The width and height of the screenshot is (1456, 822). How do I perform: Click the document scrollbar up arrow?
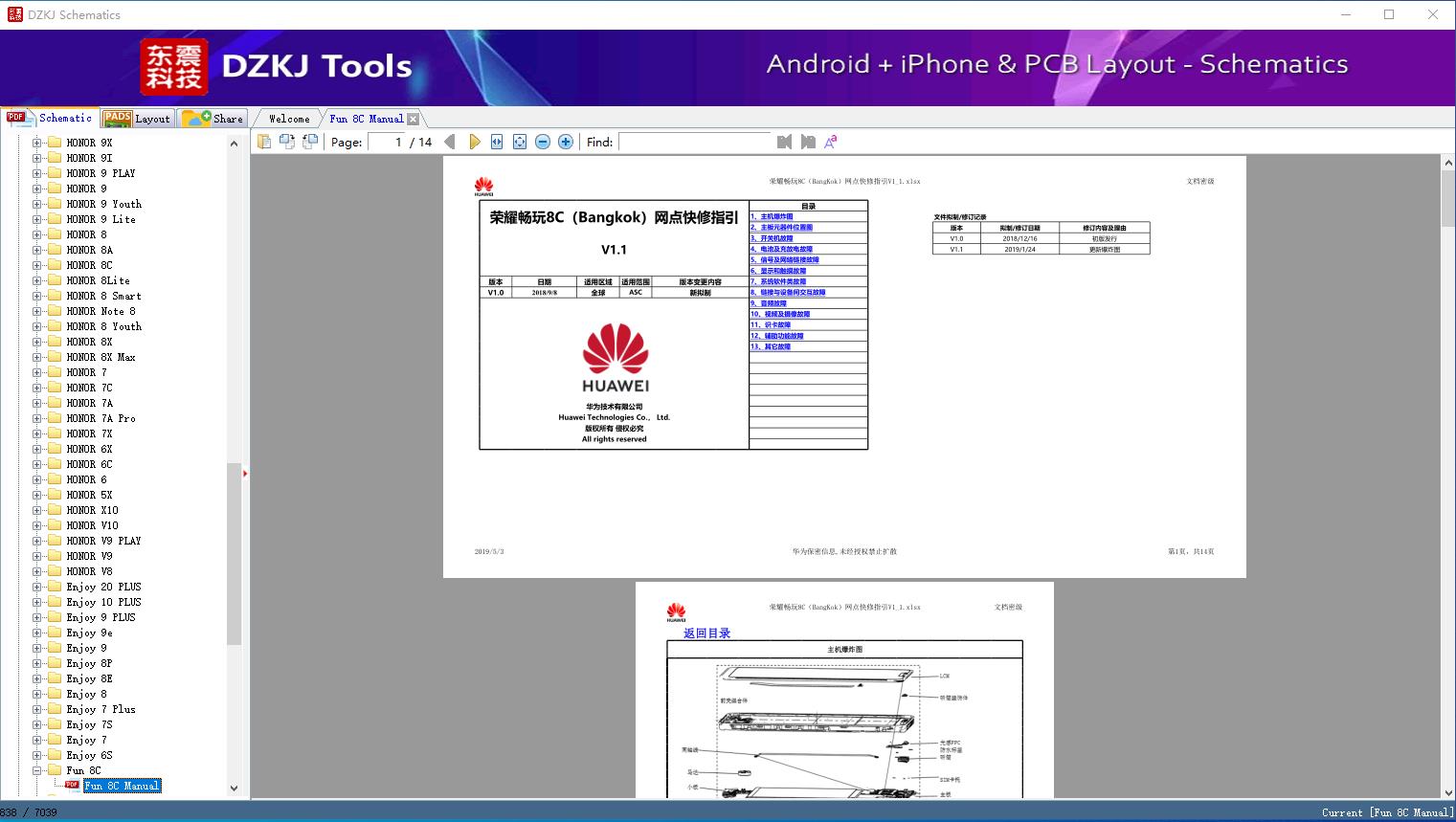1448,164
